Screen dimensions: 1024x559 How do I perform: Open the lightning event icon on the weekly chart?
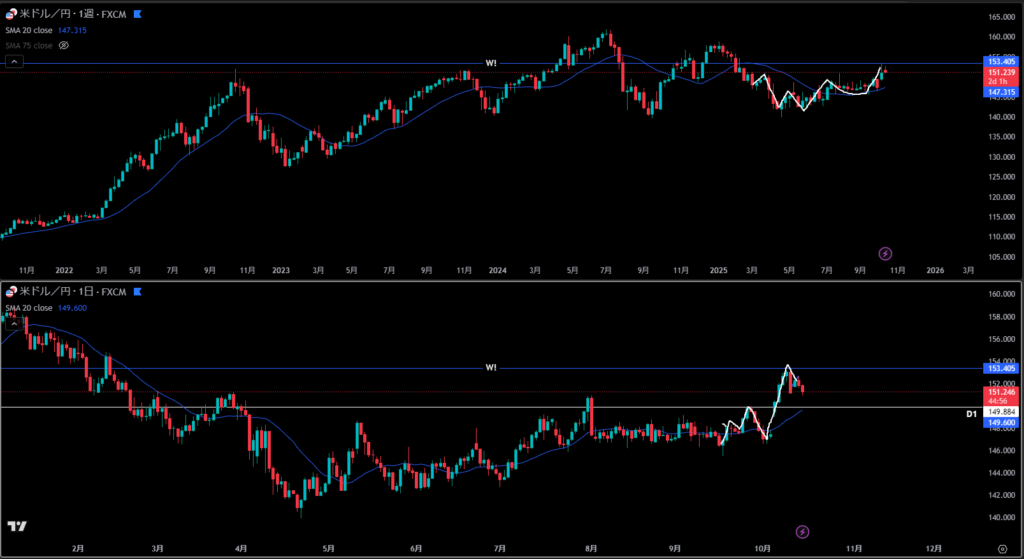click(x=885, y=253)
